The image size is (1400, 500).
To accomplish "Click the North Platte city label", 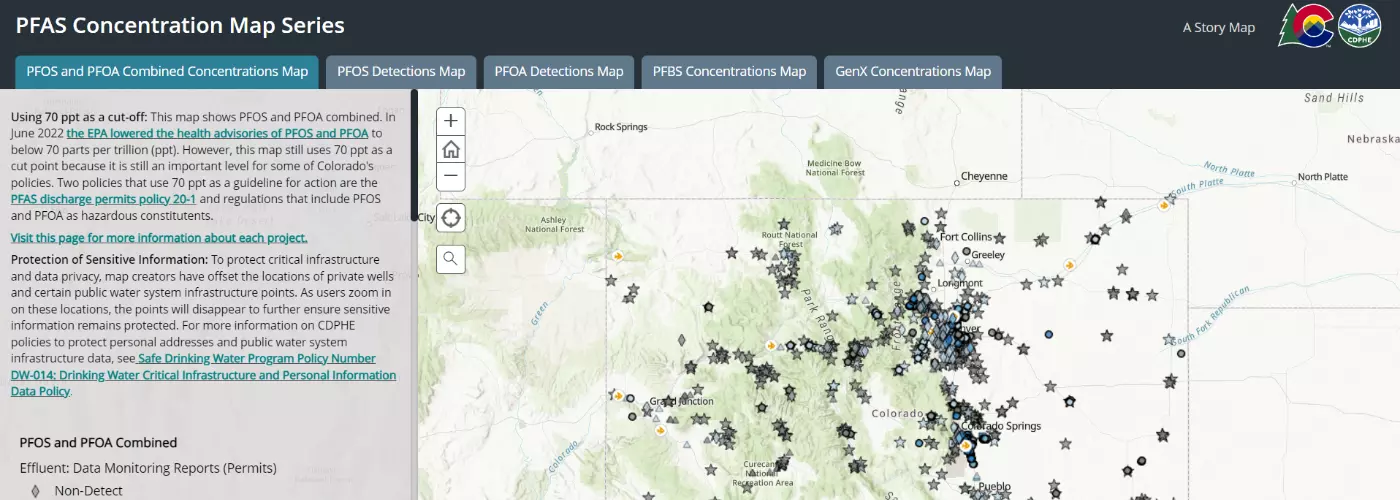I will pos(1322,177).
